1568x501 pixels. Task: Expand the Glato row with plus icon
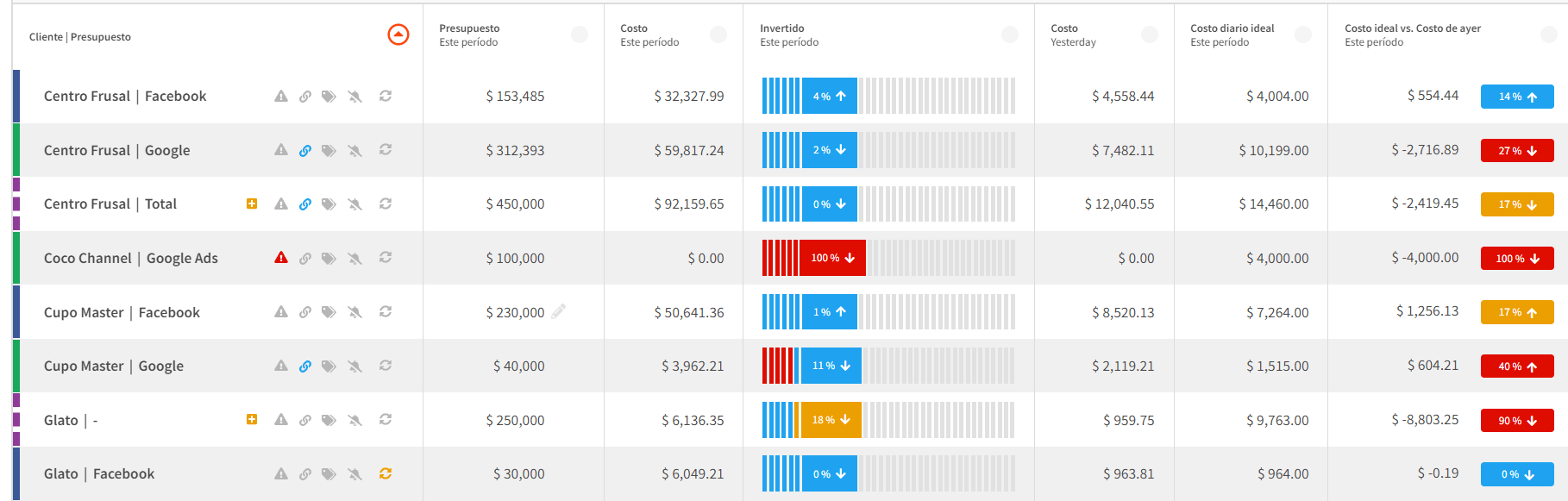point(252,419)
